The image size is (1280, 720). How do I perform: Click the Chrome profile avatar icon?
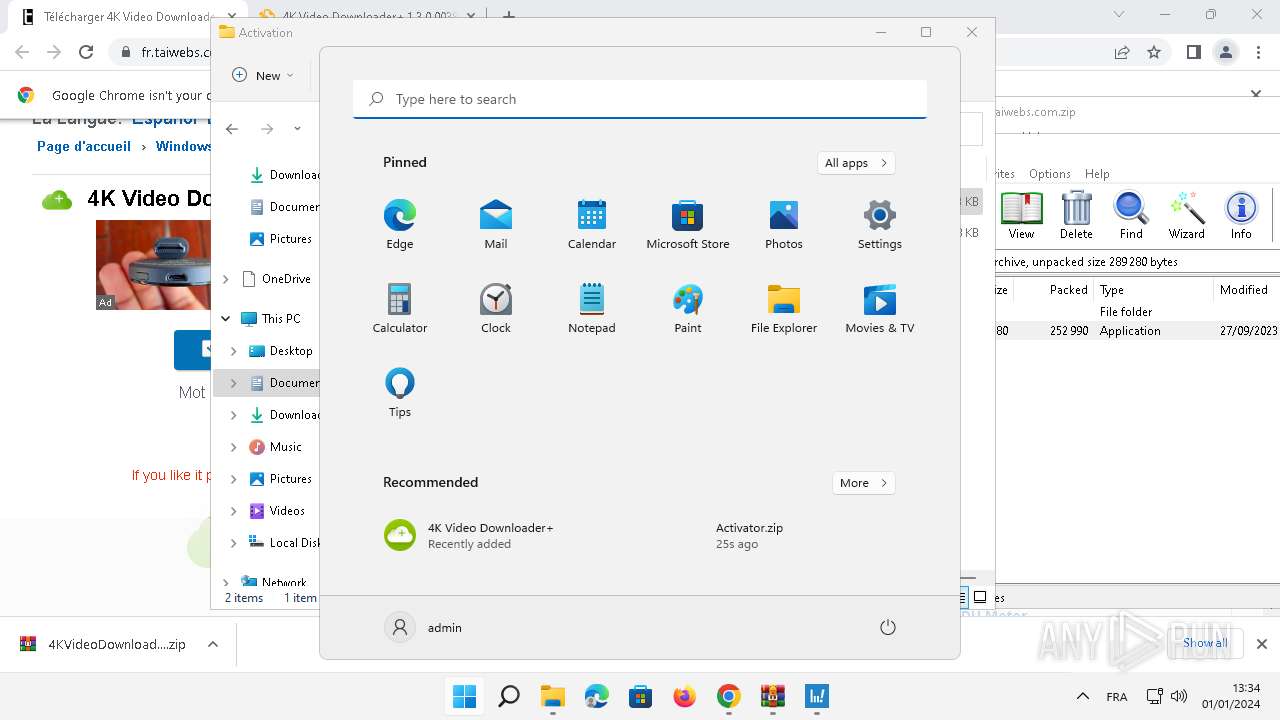point(1225,52)
